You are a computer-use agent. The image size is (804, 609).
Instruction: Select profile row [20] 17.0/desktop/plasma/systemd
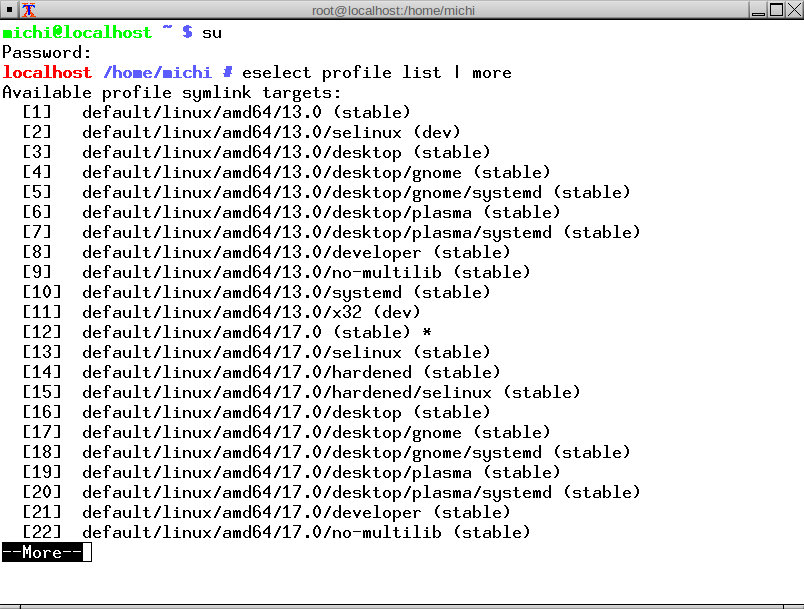click(332, 493)
